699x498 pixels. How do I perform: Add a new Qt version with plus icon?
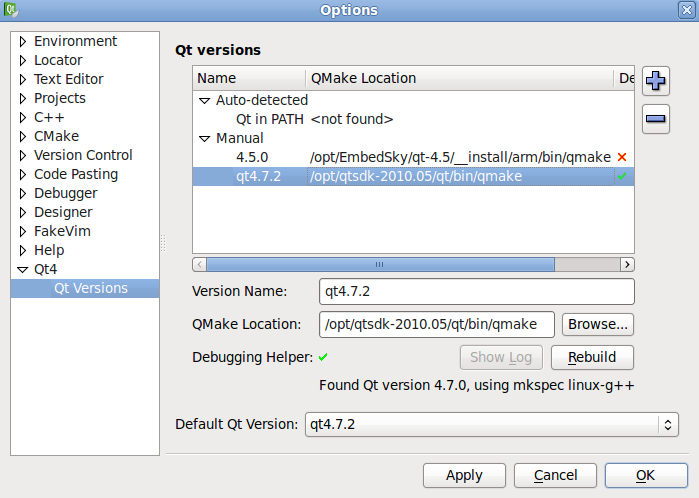point(656,81)
